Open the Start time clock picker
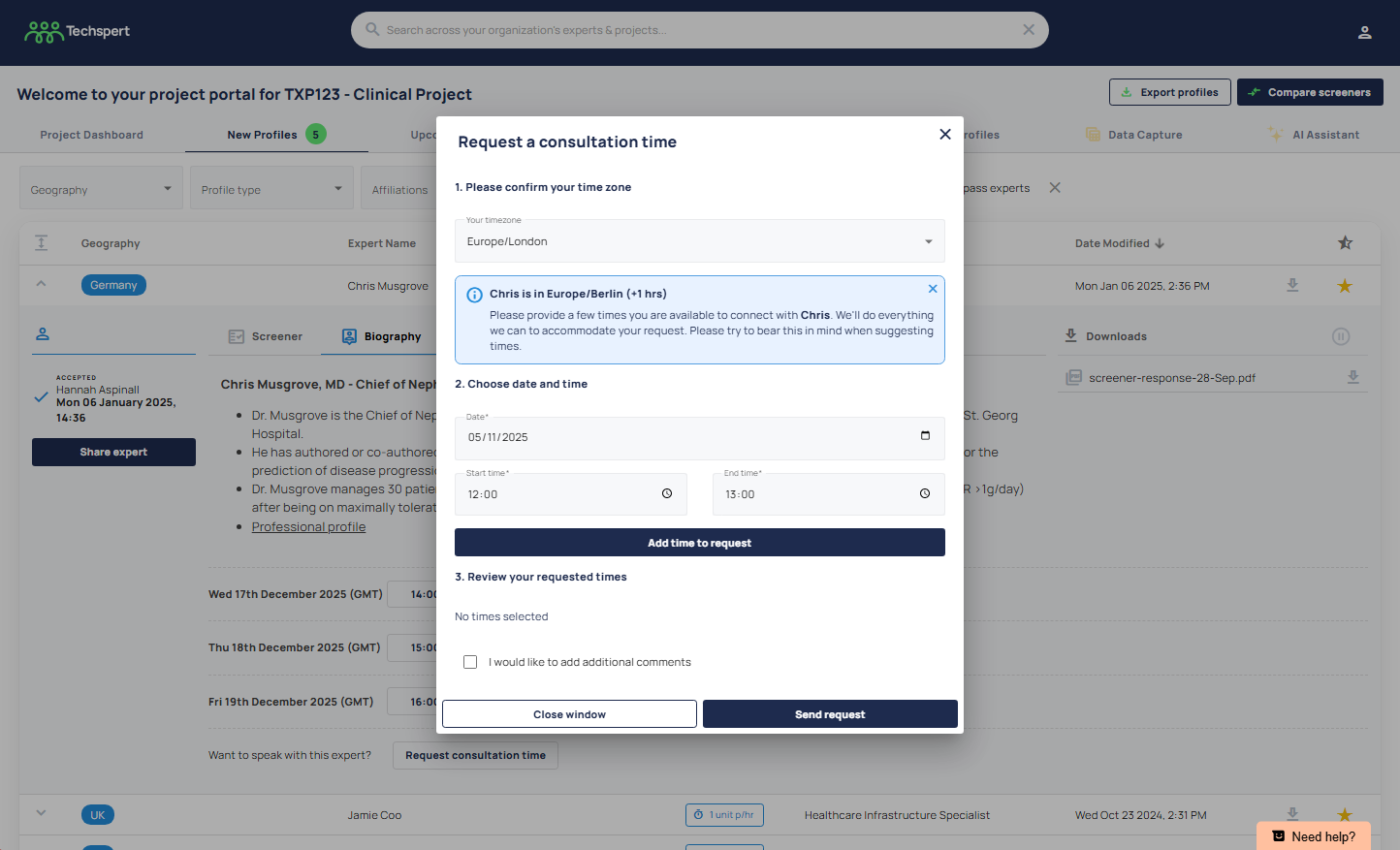Screen dimensions: 1400x850 (667, 494)
